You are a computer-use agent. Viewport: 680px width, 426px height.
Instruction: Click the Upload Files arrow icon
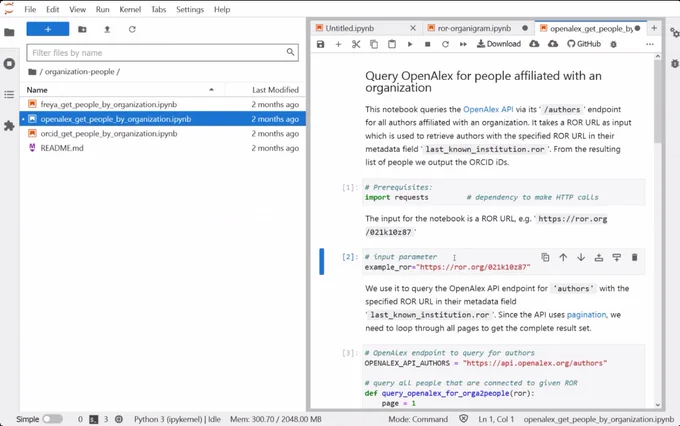point(107,29)
